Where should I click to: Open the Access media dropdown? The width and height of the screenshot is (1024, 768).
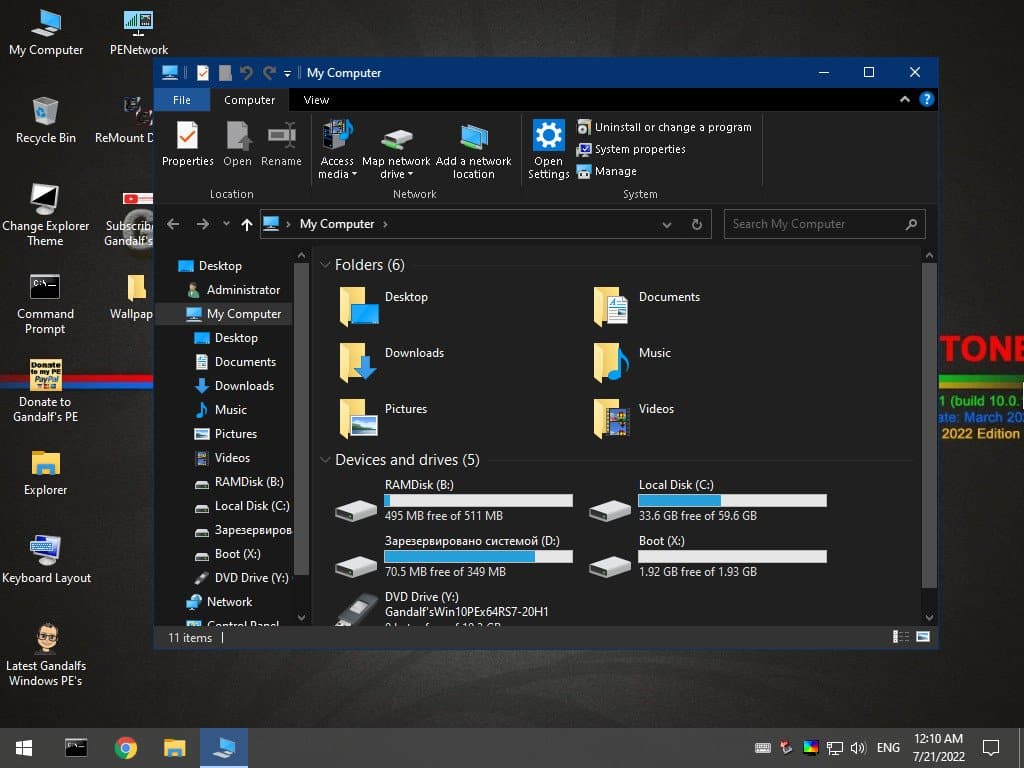click(x=337, y=150)
